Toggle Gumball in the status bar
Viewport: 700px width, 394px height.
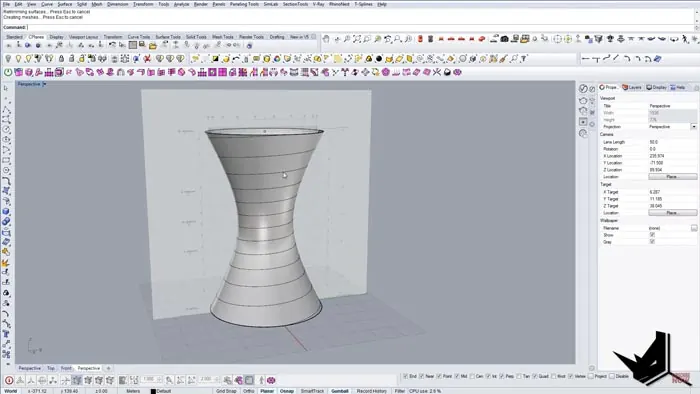[340, 391]
